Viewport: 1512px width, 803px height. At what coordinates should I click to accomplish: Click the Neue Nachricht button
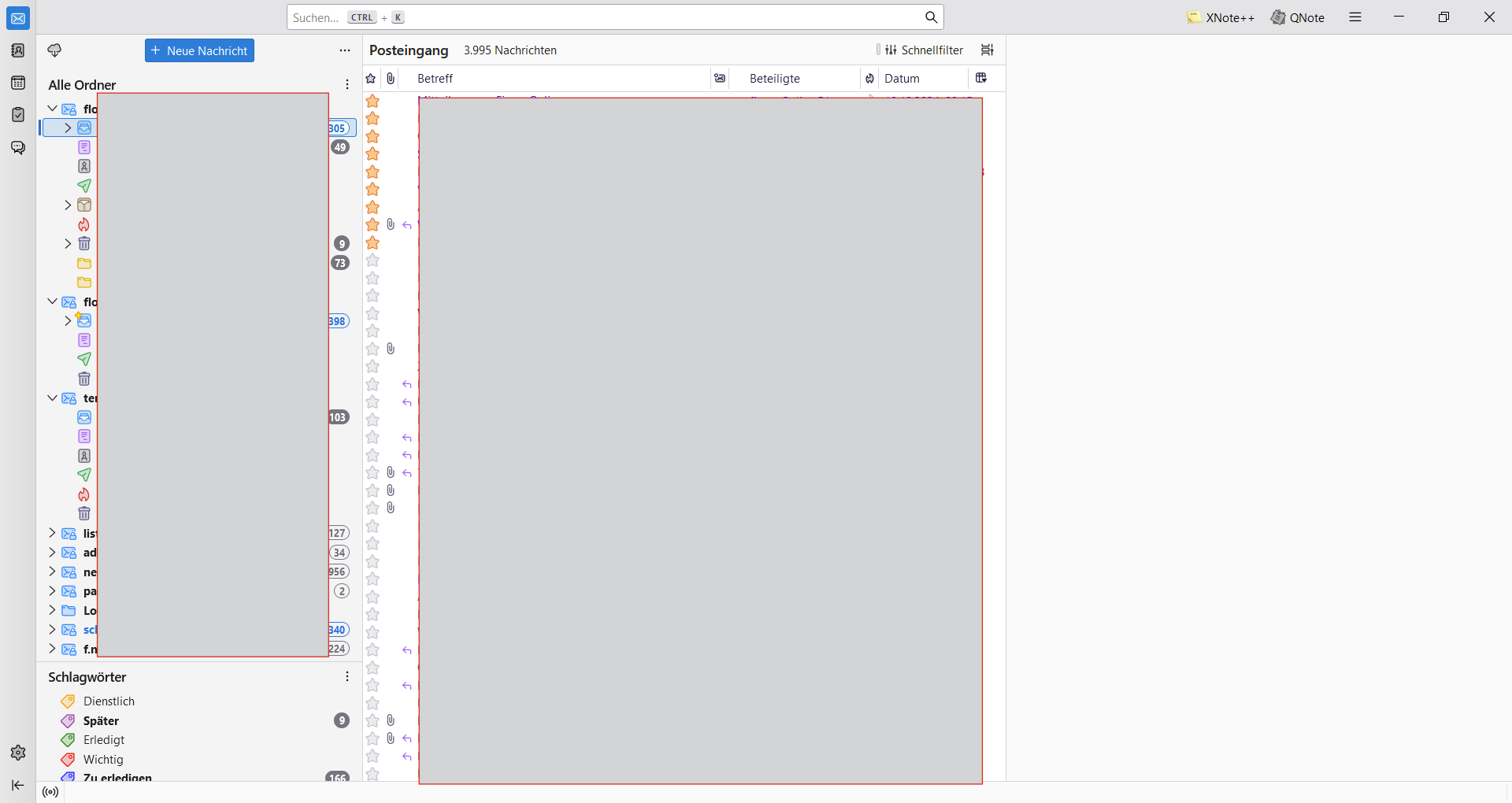[199, 50]
